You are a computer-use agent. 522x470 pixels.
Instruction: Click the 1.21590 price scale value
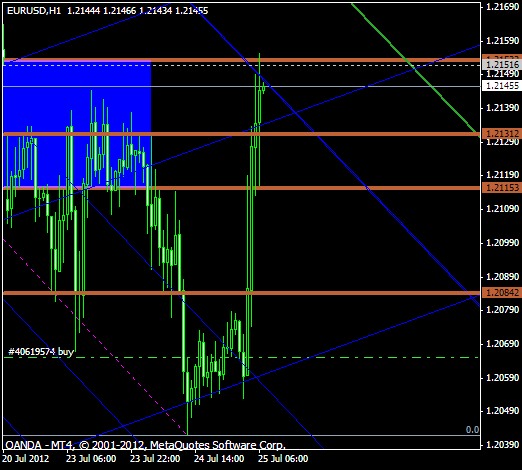point(502,41)
